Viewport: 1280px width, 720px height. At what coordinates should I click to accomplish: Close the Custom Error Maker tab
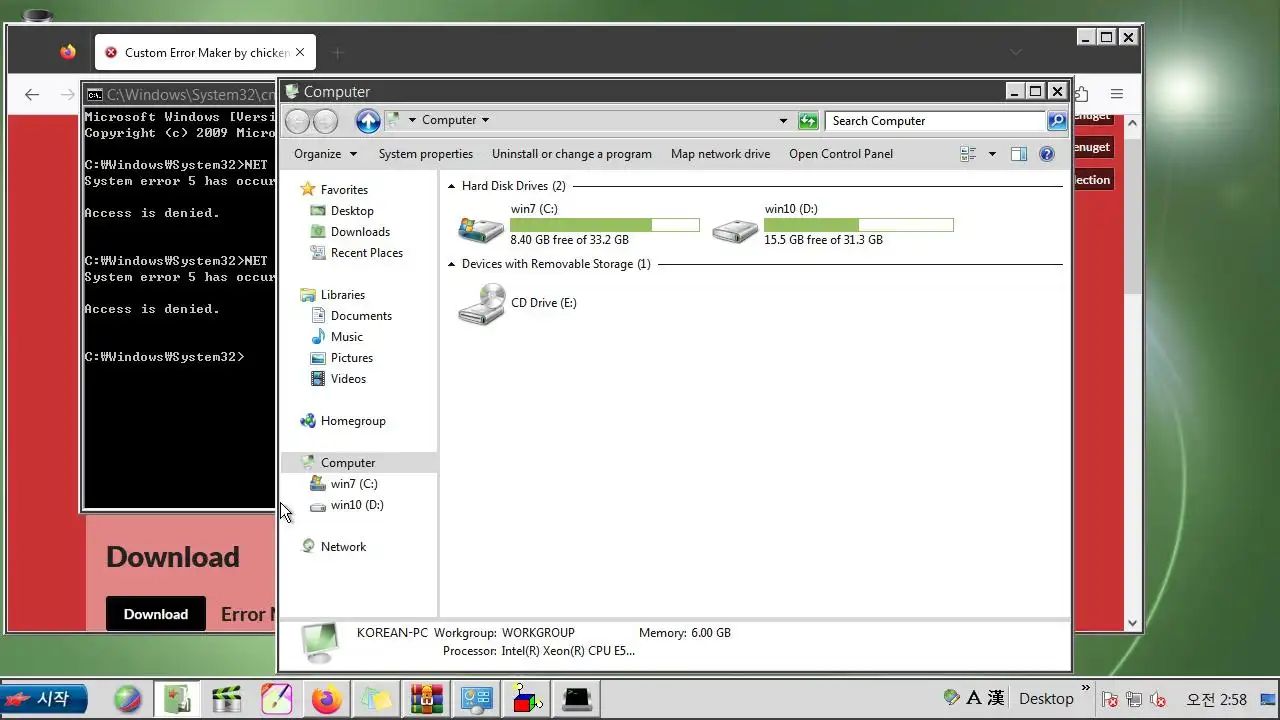[300, 53]
